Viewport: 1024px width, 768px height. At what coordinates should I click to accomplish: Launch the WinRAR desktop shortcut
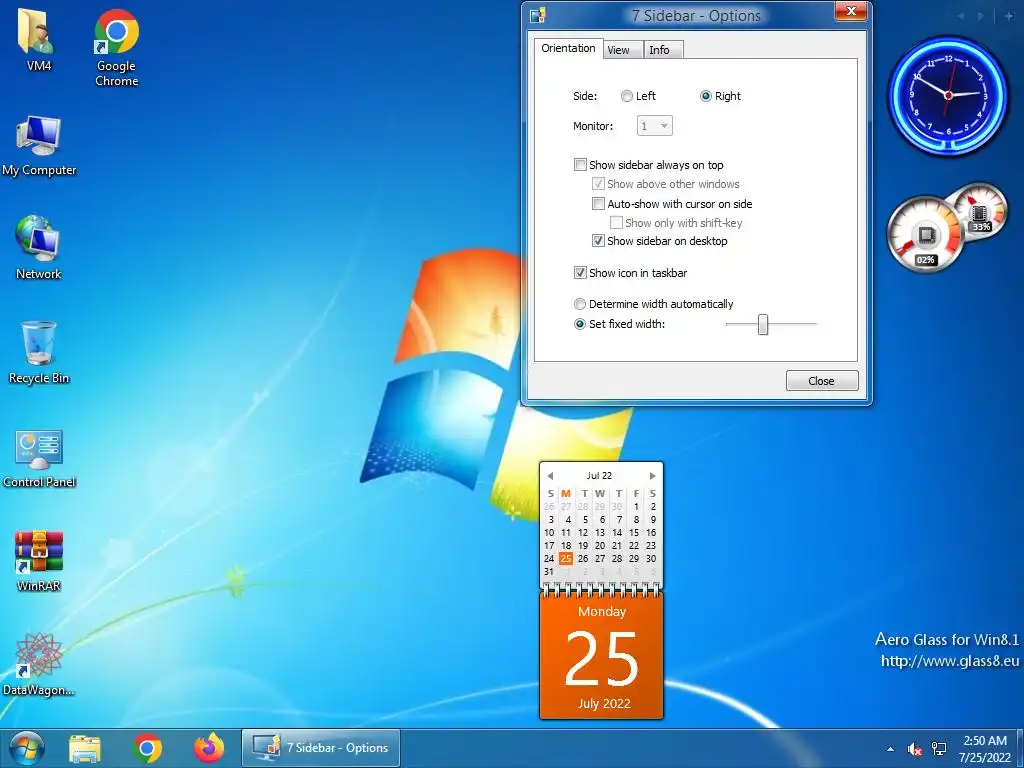pos(39,560)
